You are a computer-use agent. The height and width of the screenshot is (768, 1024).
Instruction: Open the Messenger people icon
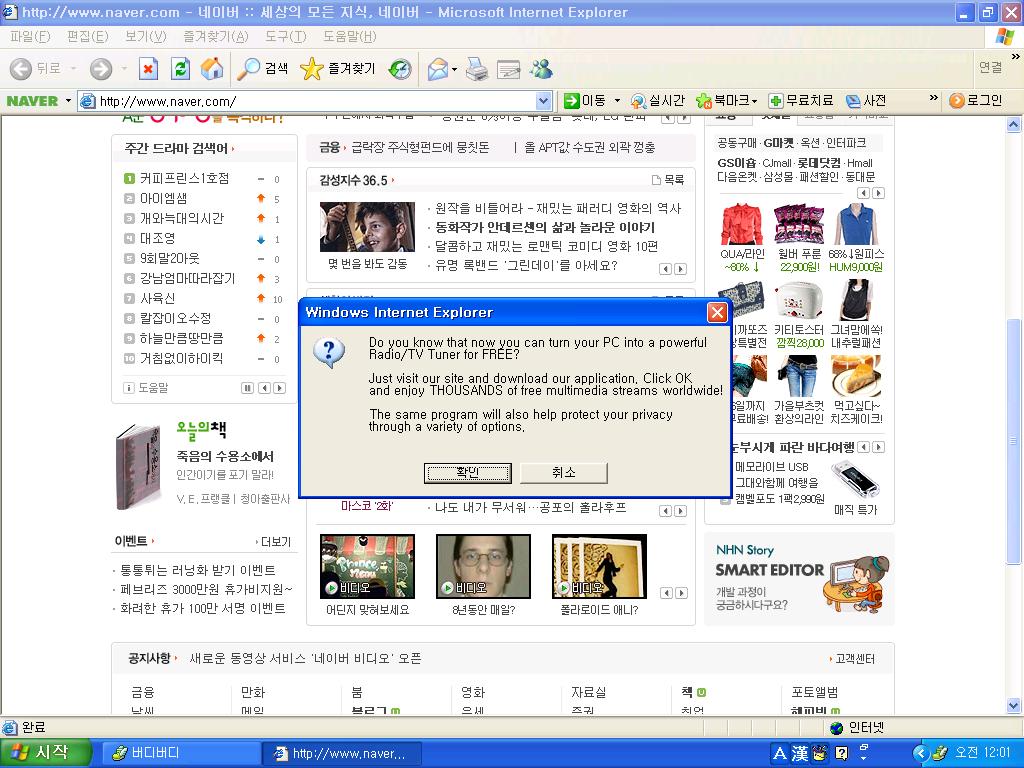click(541, 69)
